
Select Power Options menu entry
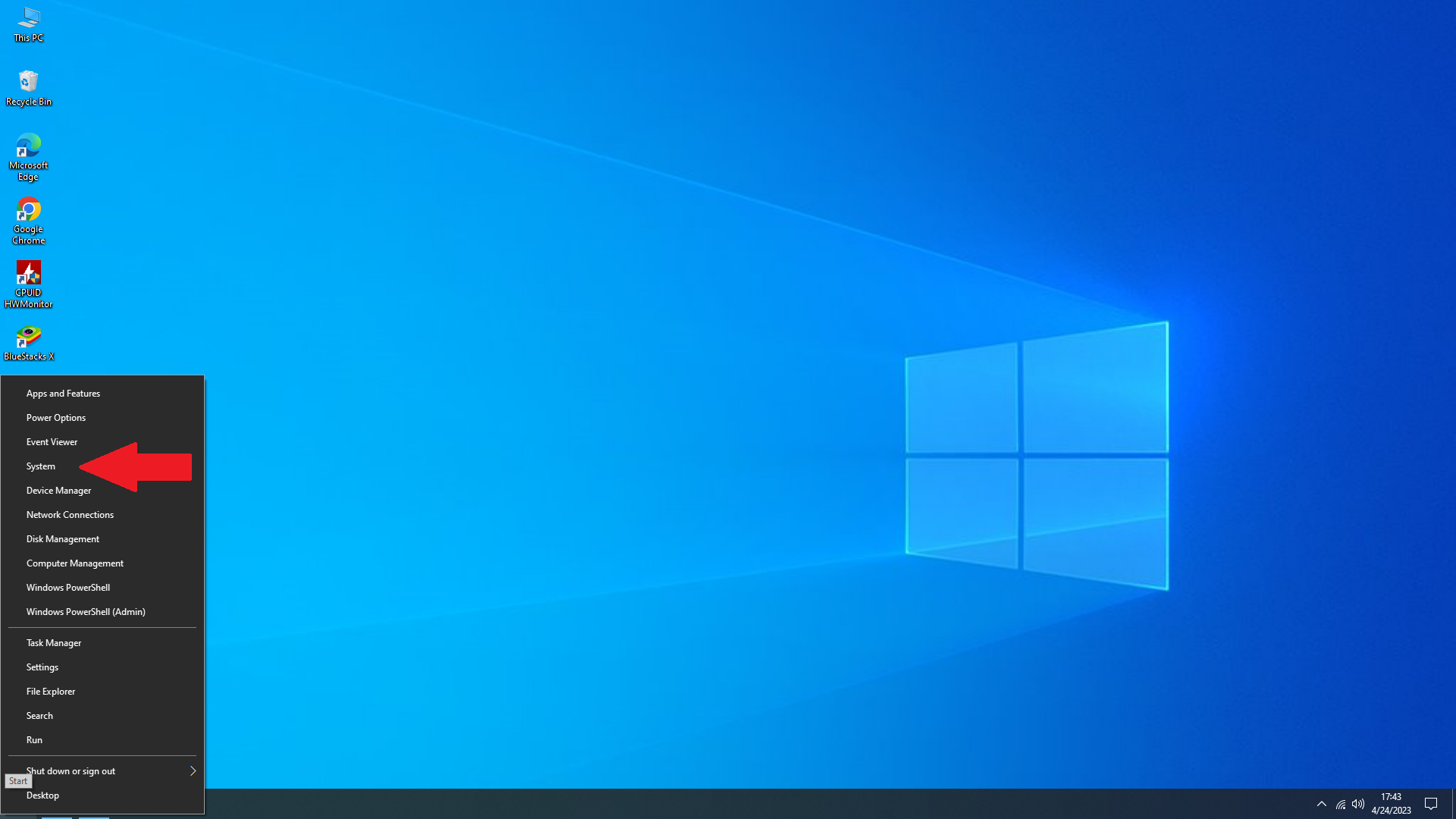[x=56, y=418]
